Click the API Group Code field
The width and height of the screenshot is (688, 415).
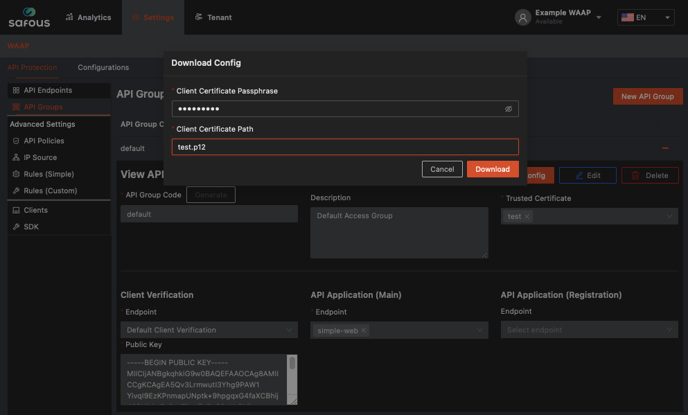(x=209, y=214)
